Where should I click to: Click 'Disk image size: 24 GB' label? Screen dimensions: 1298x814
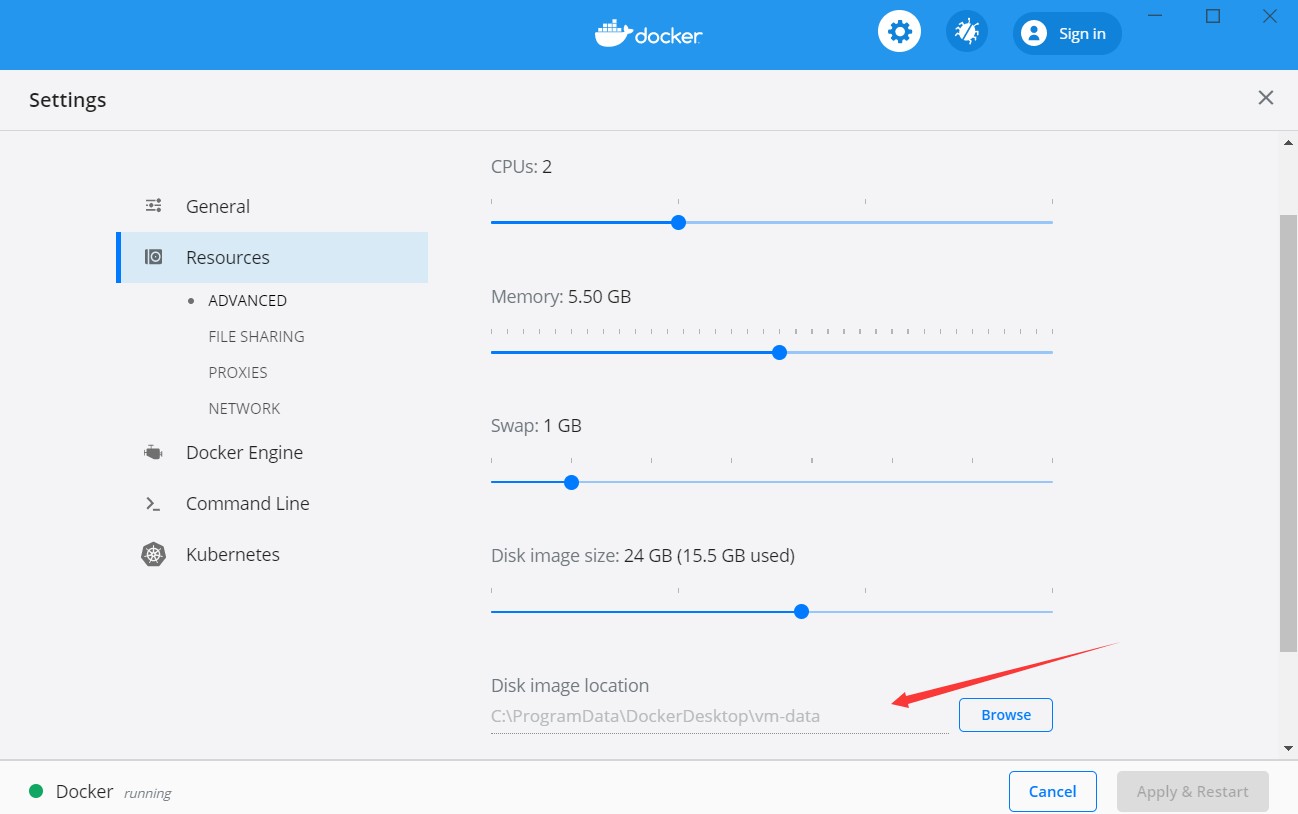642,555
